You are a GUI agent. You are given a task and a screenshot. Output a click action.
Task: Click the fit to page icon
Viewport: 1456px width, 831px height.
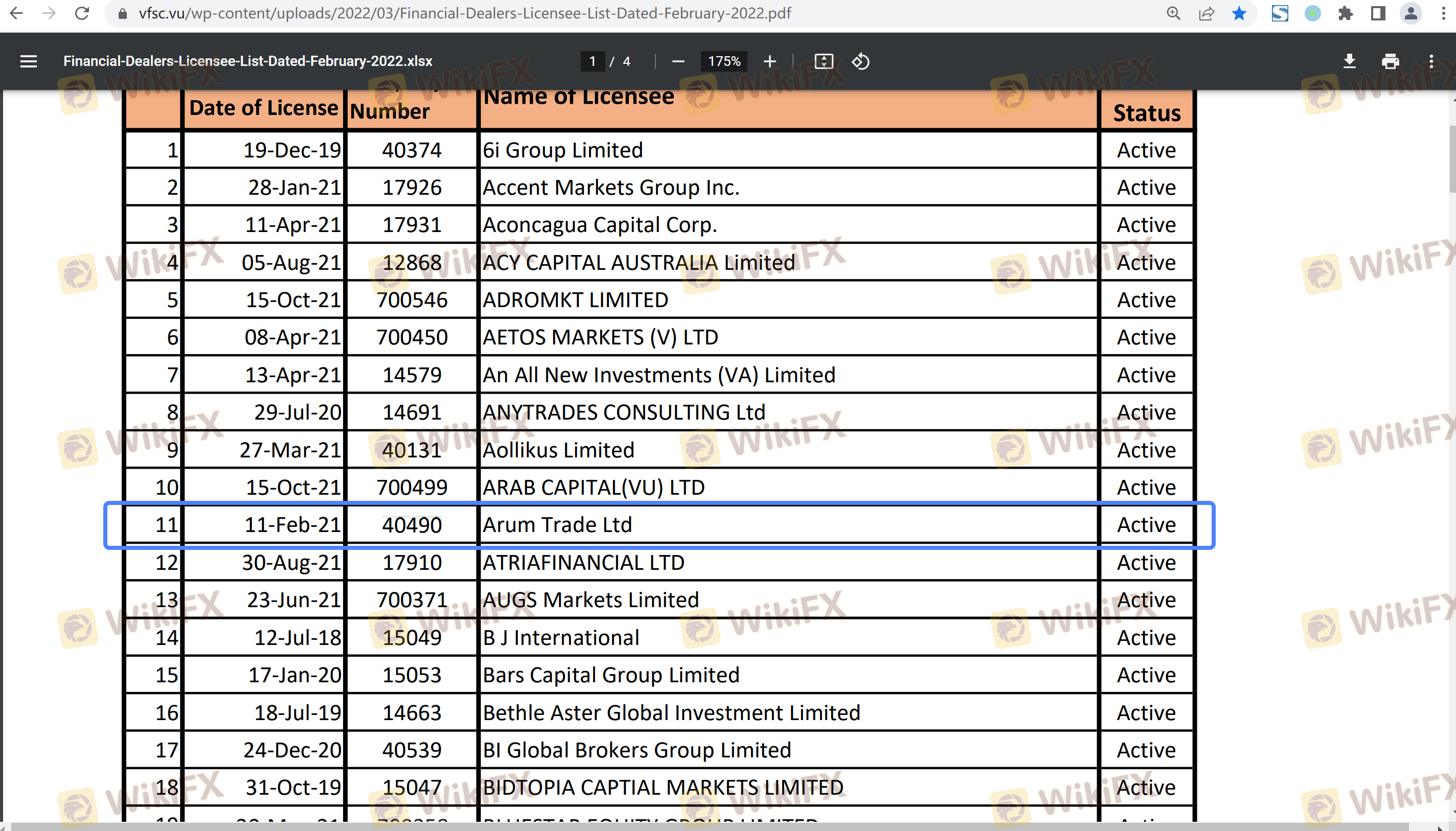(824, 61)
